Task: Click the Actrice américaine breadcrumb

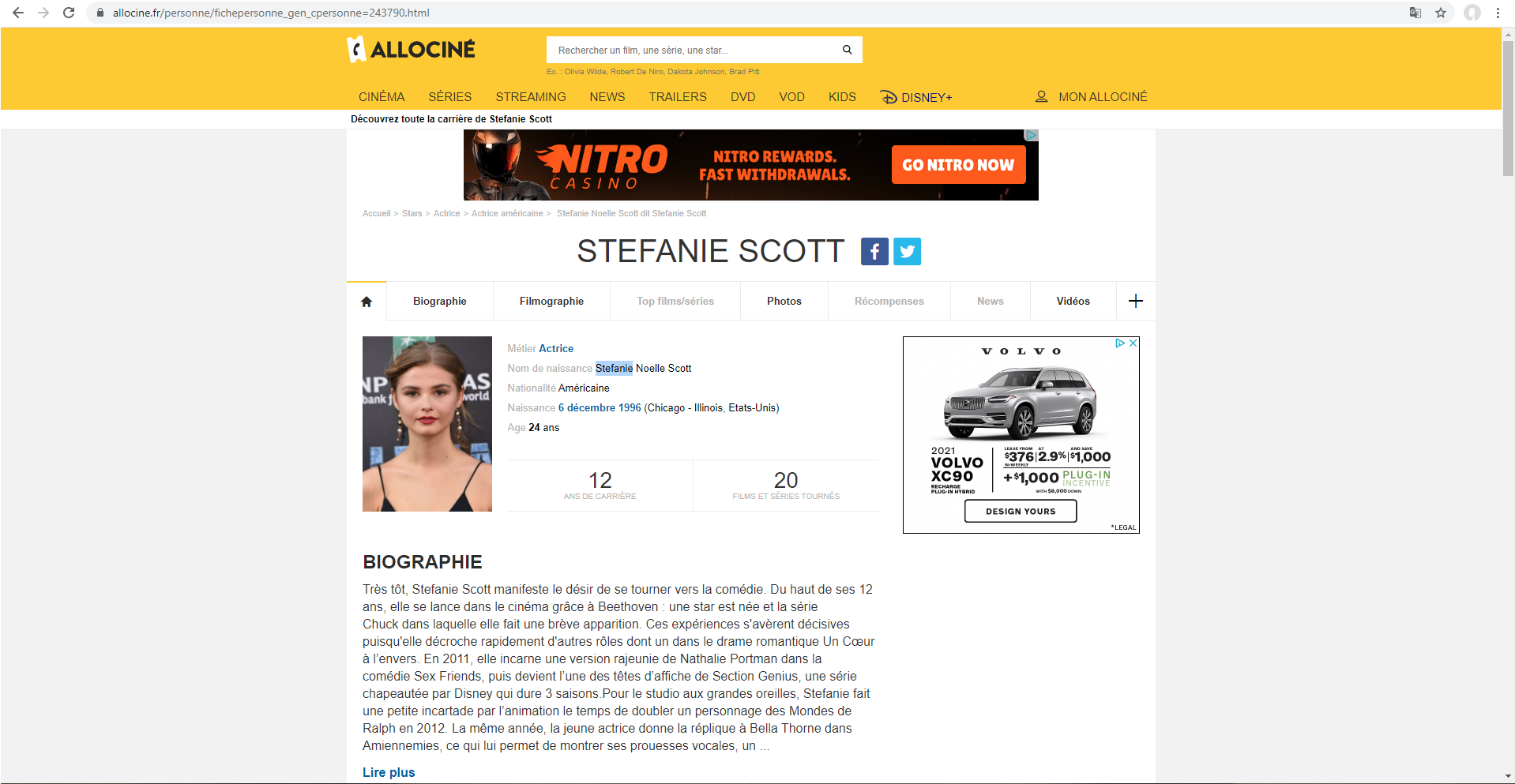Action: 507,213
